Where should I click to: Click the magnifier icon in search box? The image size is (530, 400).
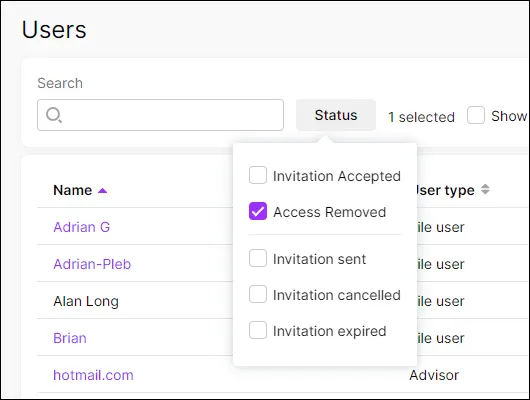coord(54,115)
